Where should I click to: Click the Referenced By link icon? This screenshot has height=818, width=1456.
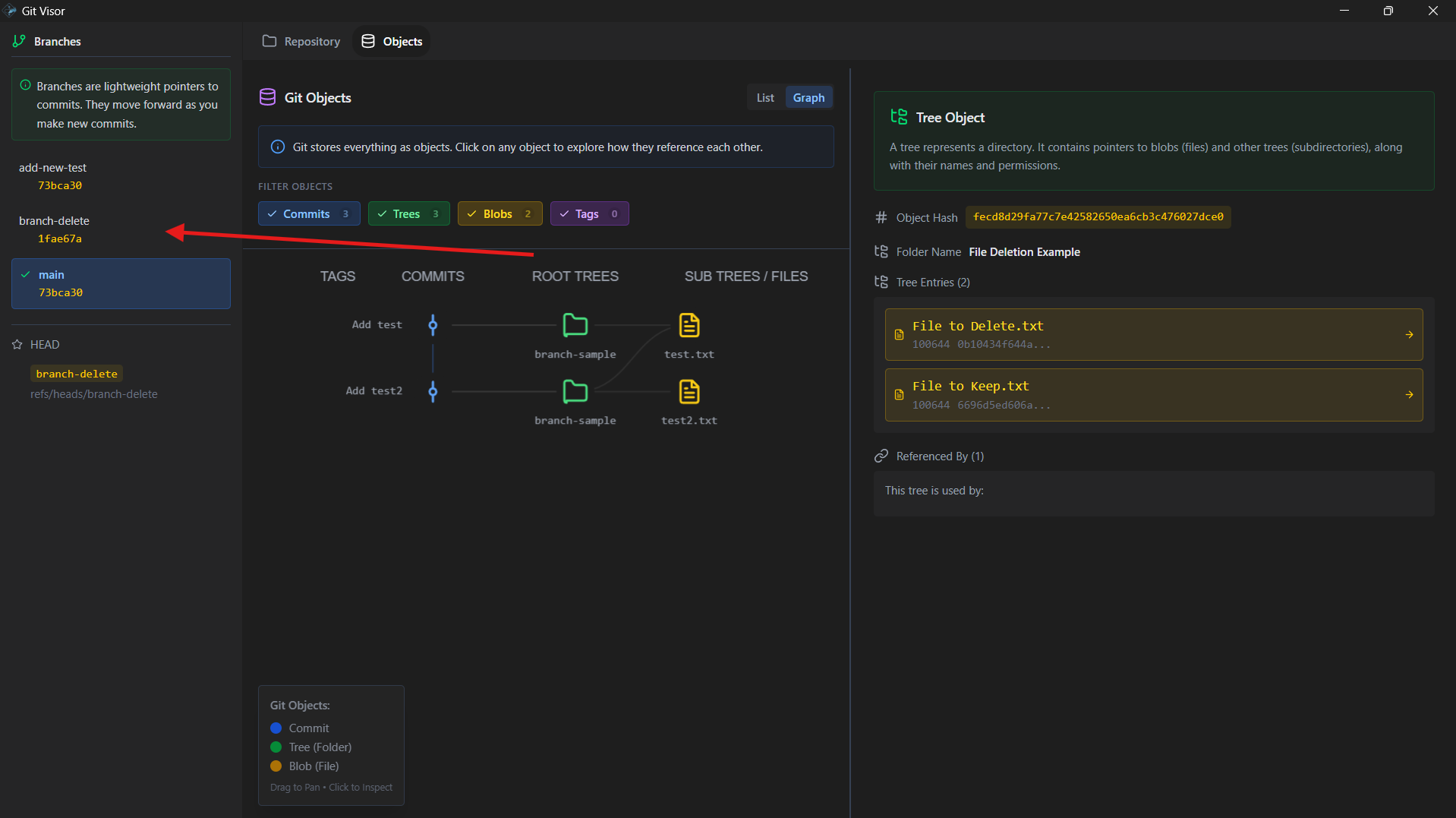[881, 456]
